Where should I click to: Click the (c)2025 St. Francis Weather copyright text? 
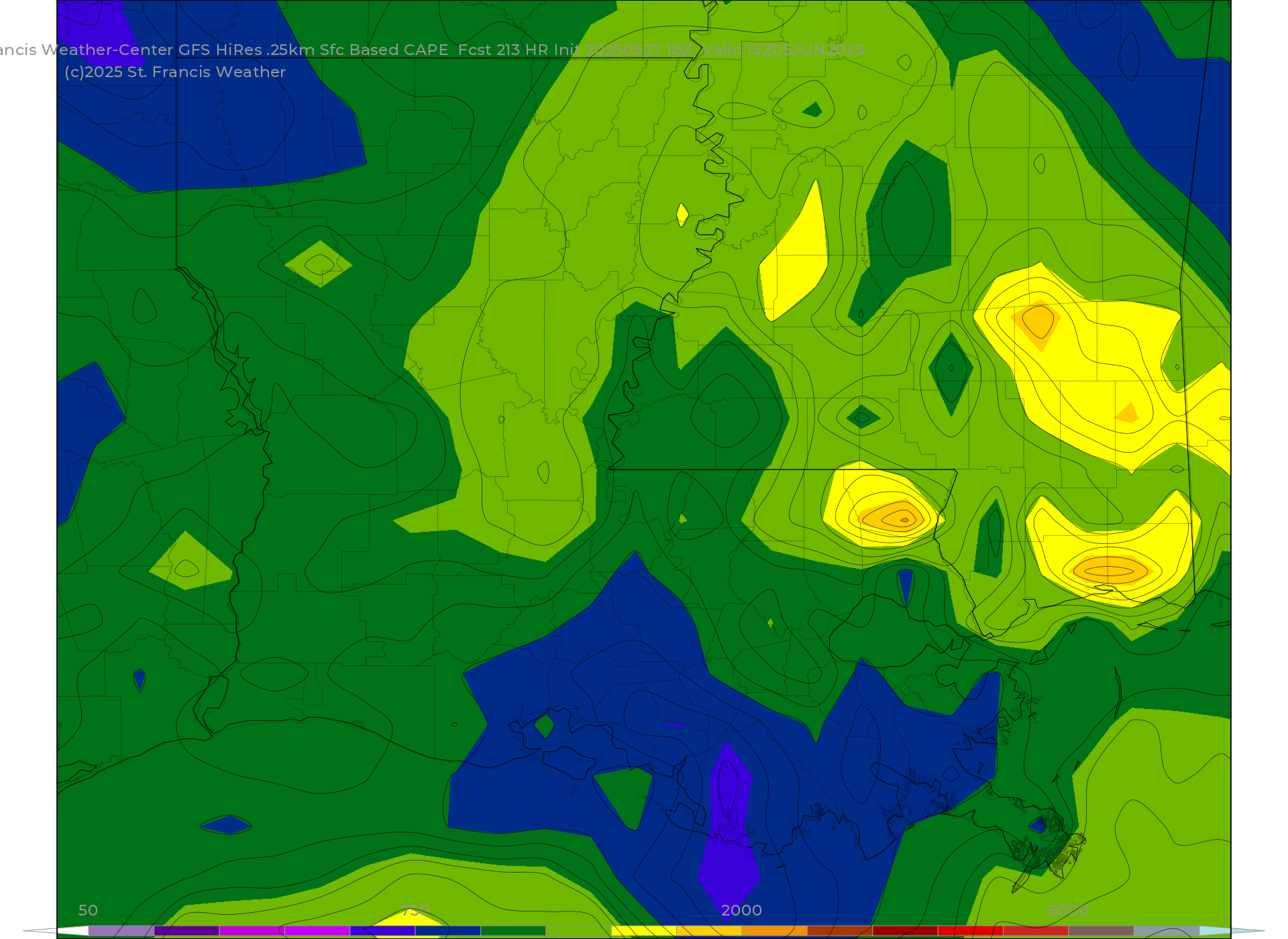click(x=175, y=72)
